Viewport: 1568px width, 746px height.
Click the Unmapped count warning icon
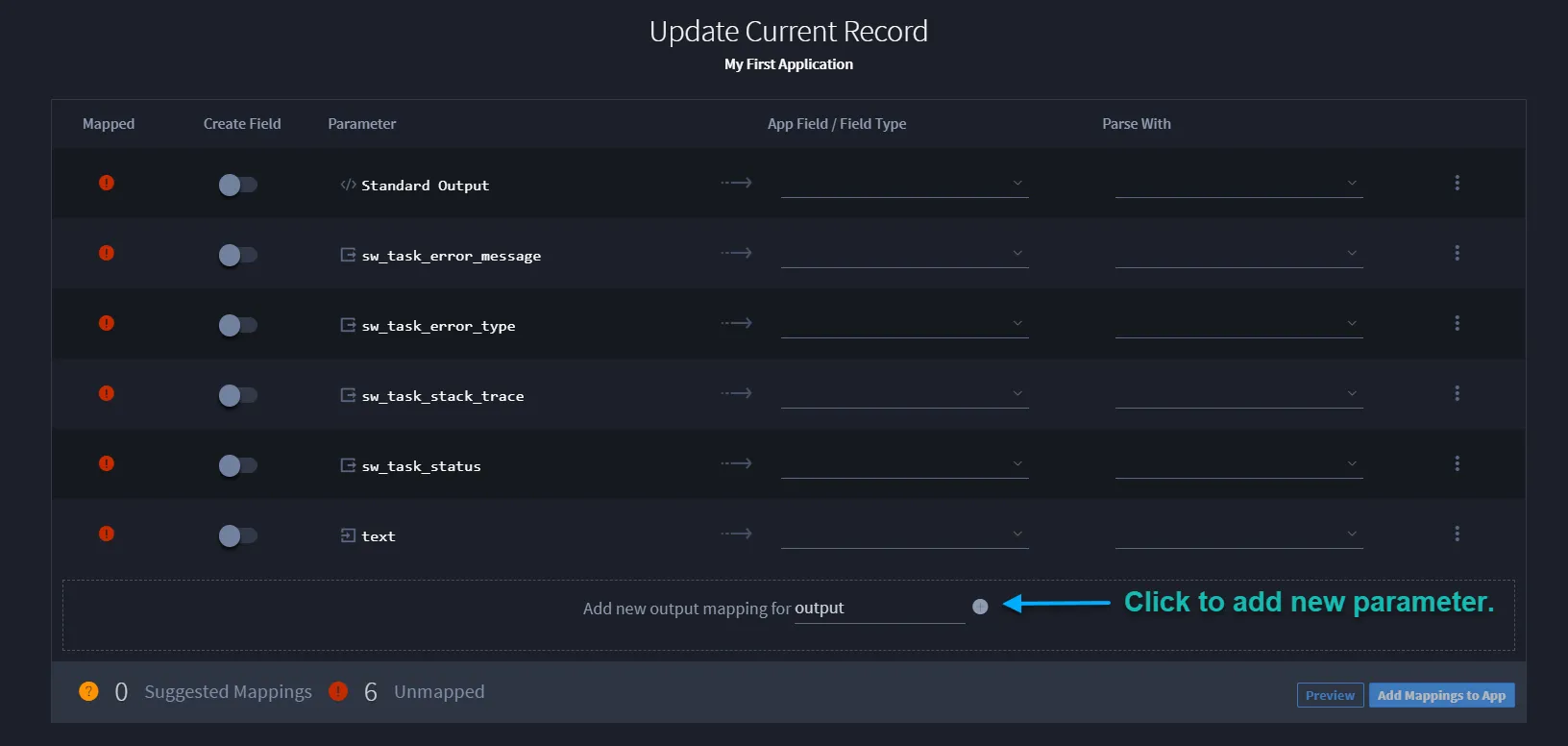[338, 691]
